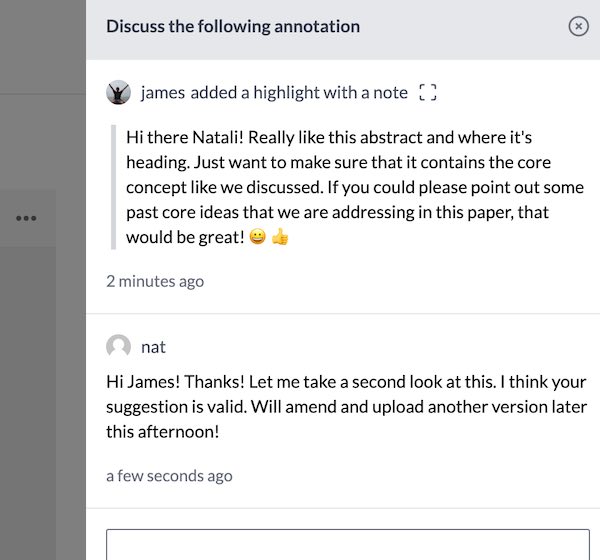Screen dimensions: 600x560
Task: Click nat's default avatar icon
Action: [118, 346]
